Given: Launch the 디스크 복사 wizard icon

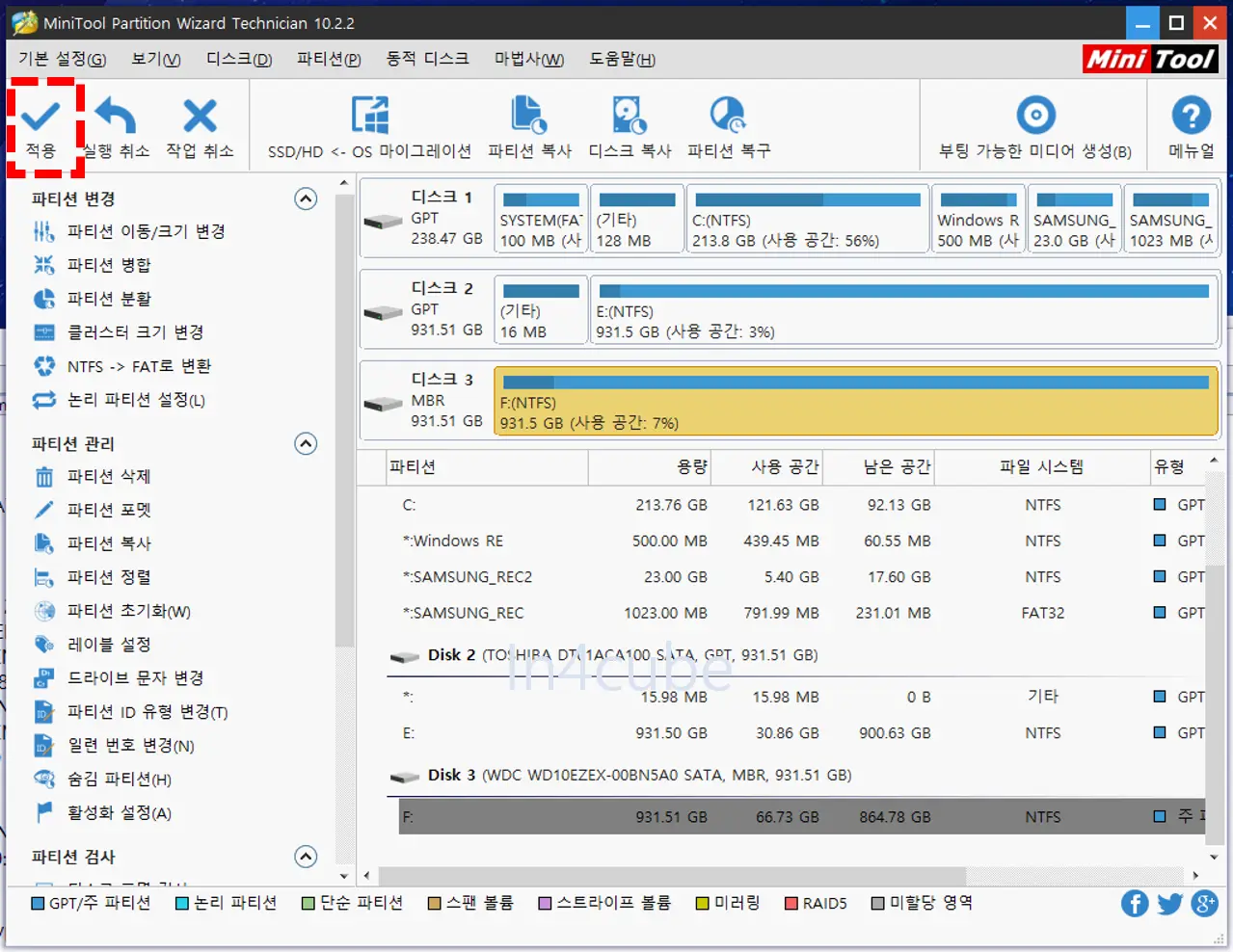Looking at the screenshot, I should [630, 115].
